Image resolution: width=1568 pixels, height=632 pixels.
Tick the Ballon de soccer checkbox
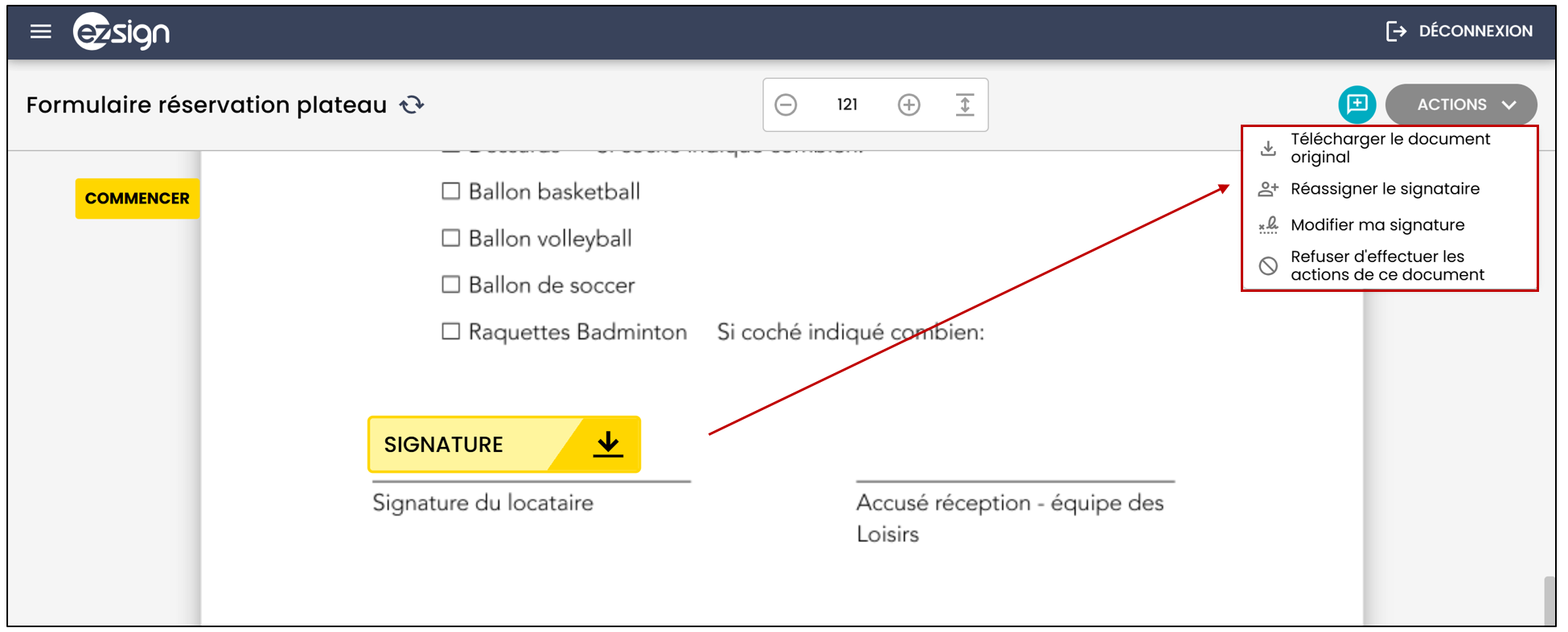(x=451, y=285)
